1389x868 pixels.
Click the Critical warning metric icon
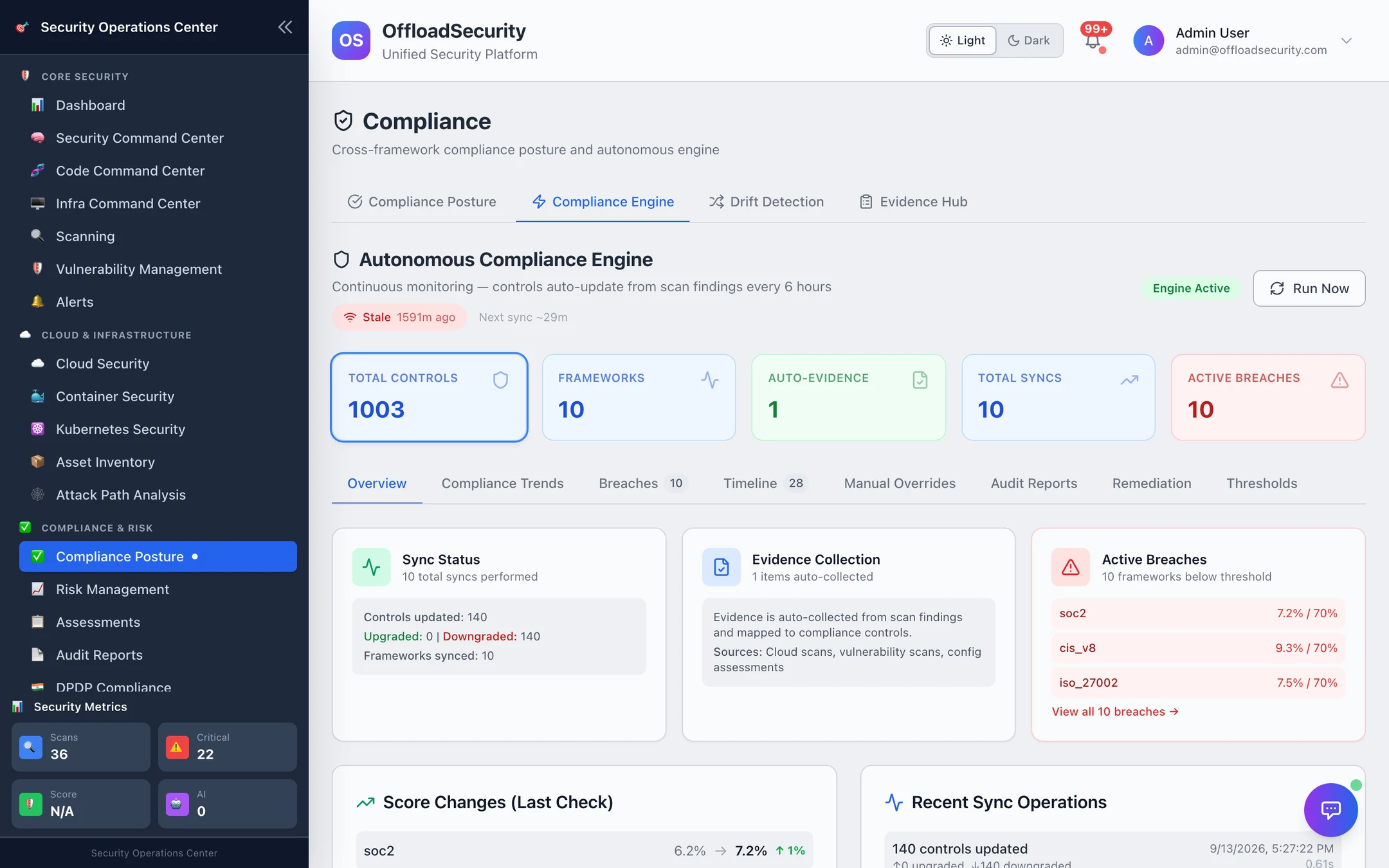click(x=177, y=747)
